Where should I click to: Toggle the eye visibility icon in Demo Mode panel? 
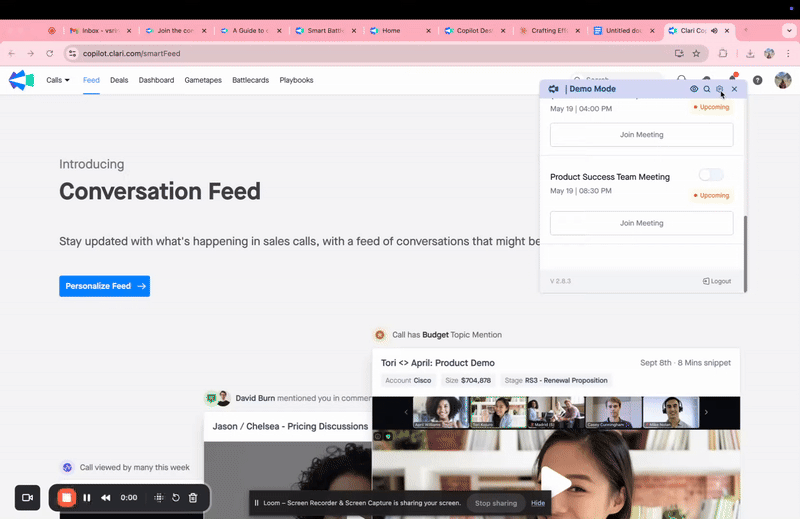click(x=694, y=89)
